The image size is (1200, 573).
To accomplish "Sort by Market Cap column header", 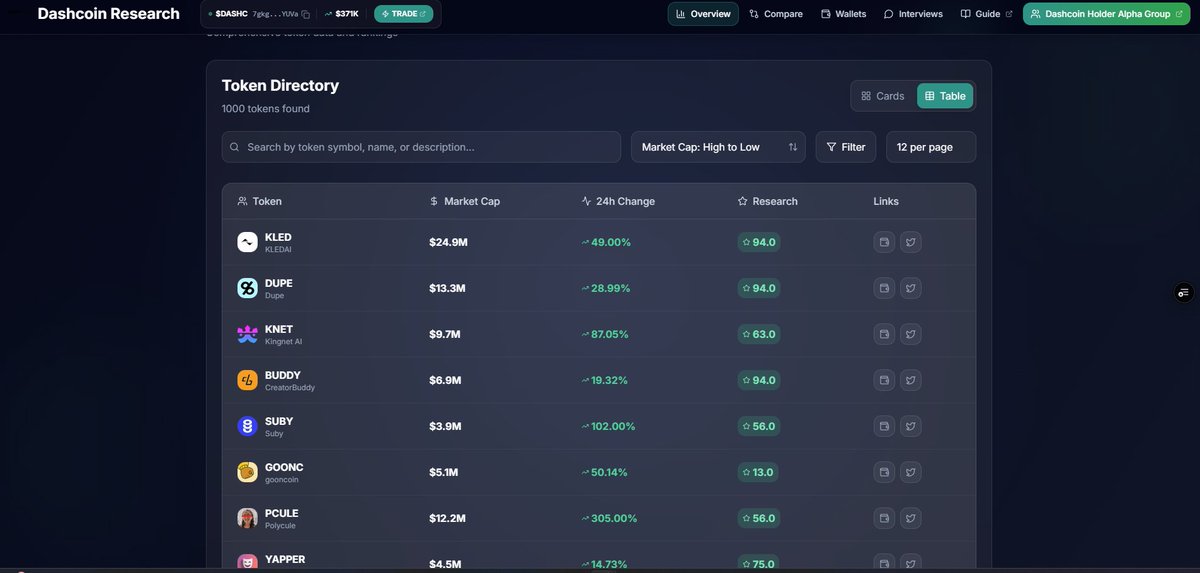I will [465, 201].
